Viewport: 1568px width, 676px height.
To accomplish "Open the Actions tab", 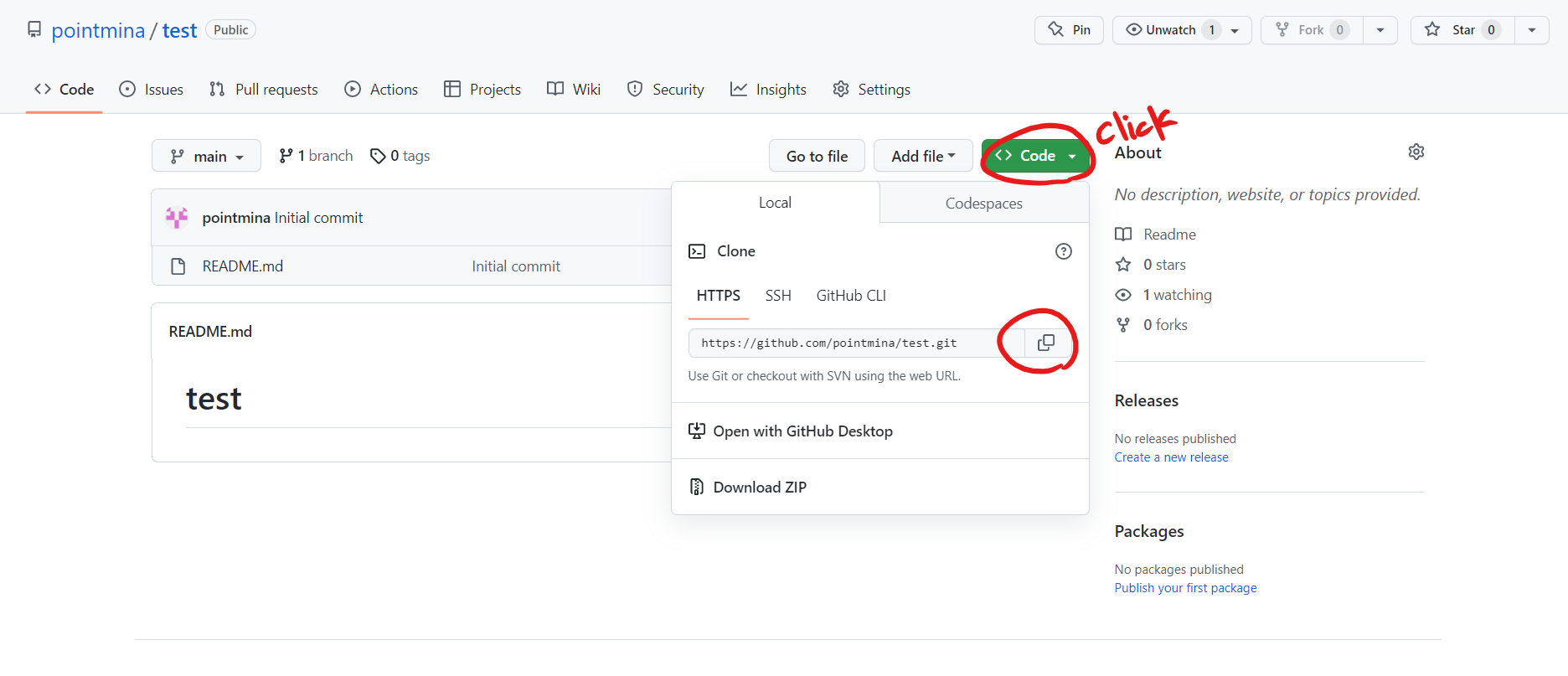I will pos(381,90).
